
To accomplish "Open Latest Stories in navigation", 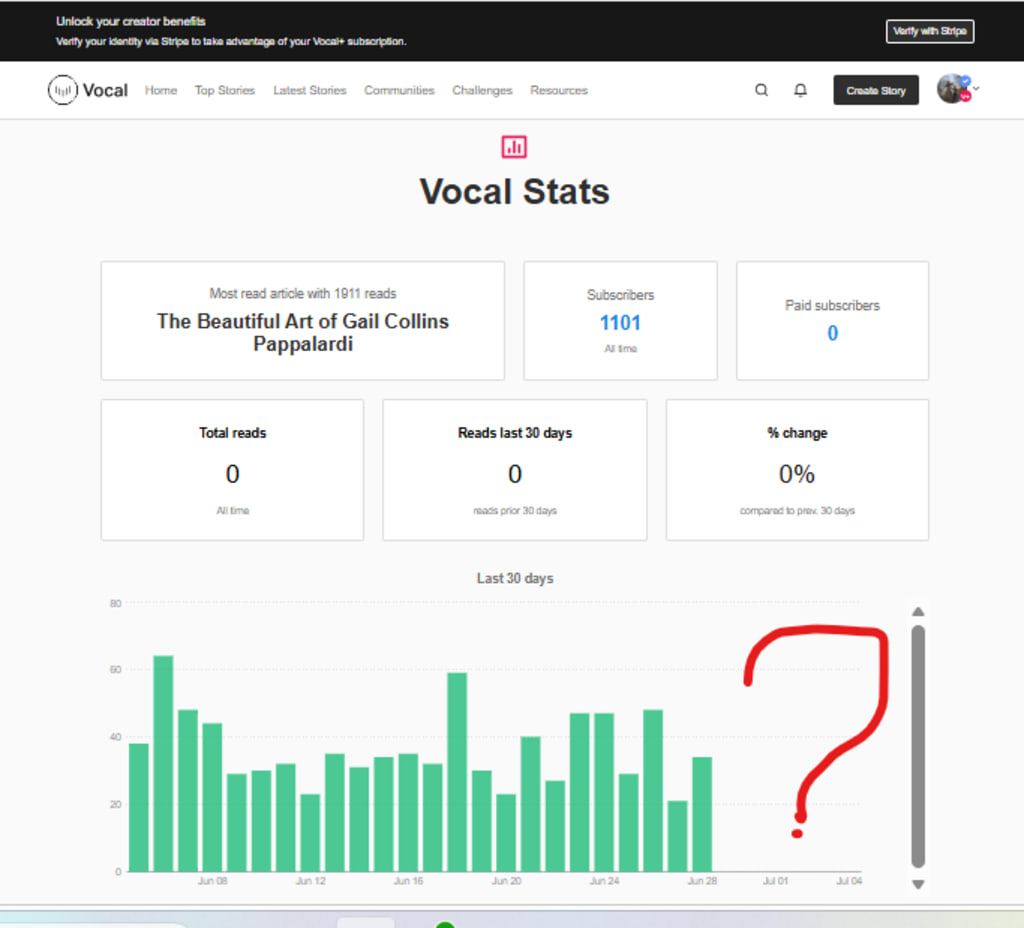I will click(x=310, y=90).
